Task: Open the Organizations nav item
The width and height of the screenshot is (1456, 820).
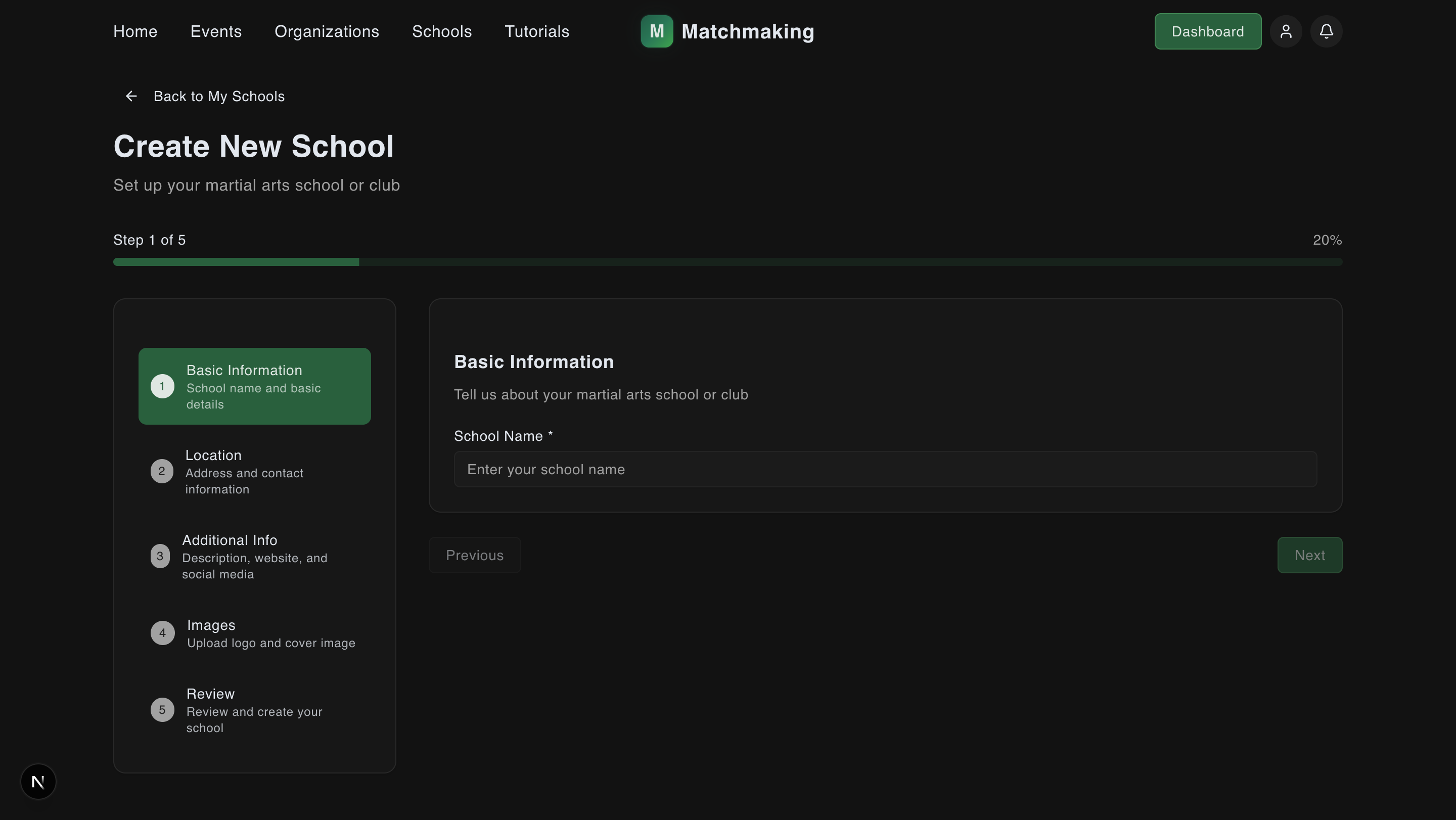Action: point(327,31)
